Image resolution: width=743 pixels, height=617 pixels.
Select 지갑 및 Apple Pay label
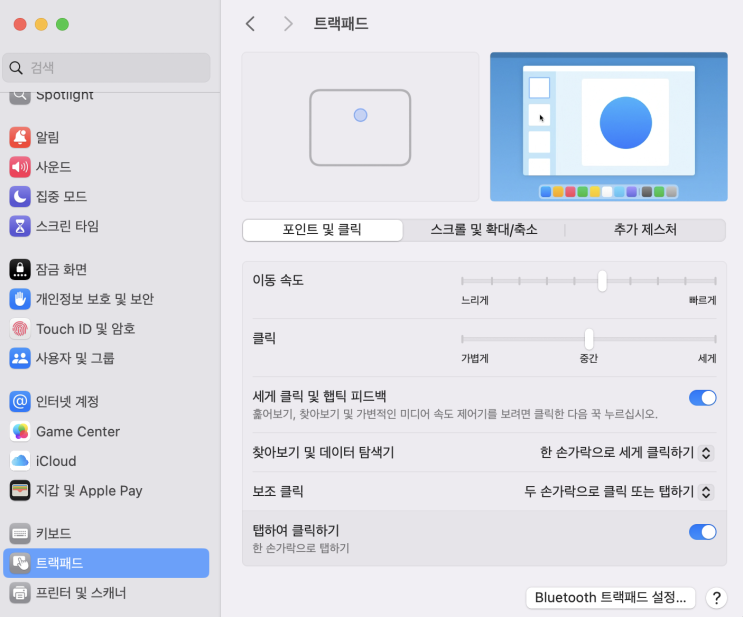tap(89, 490)
